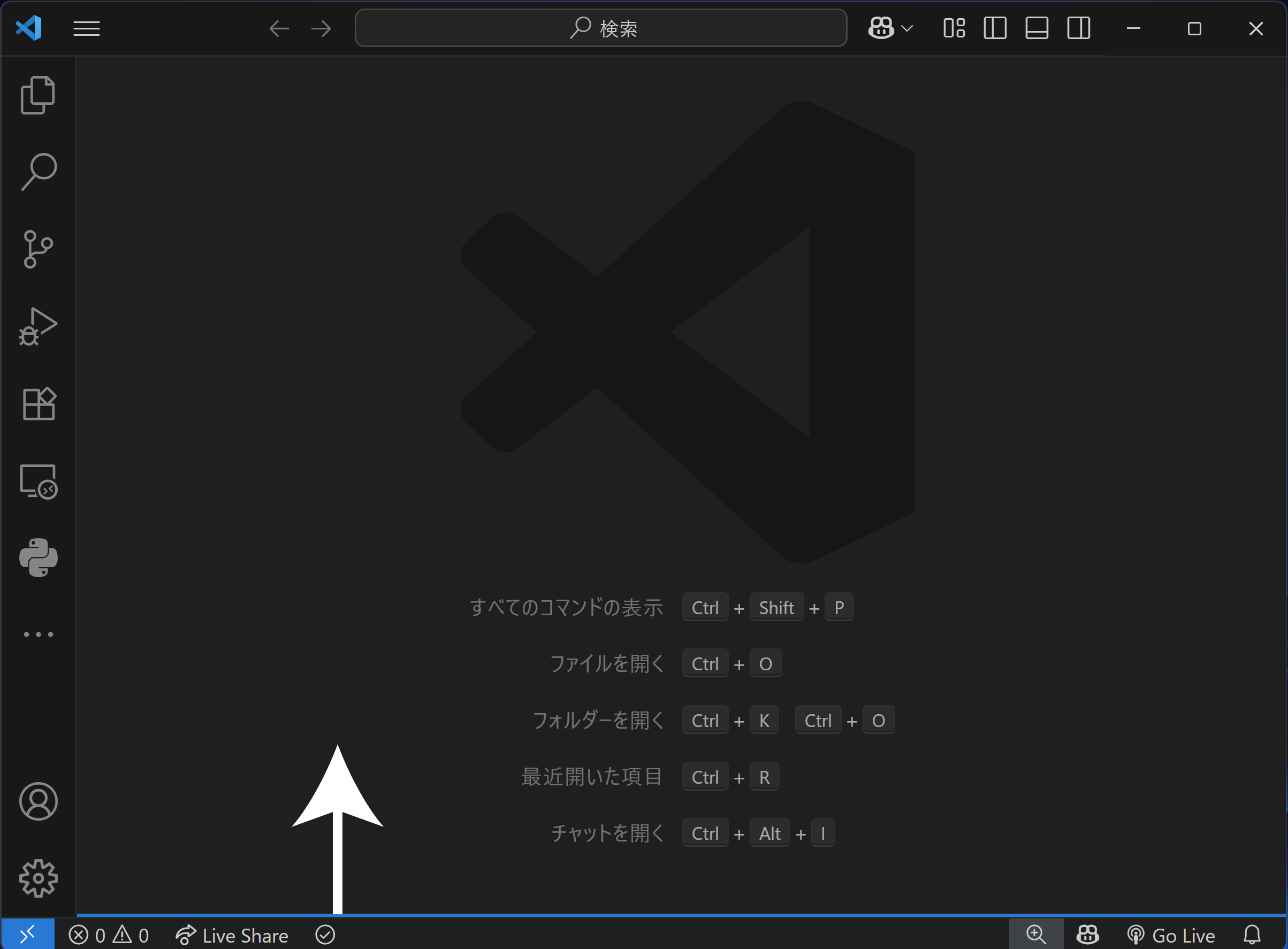Click the Shift key hint
Image resolution: width=1288 pixels, height=949 pixels.
click(x=777, y=607)
